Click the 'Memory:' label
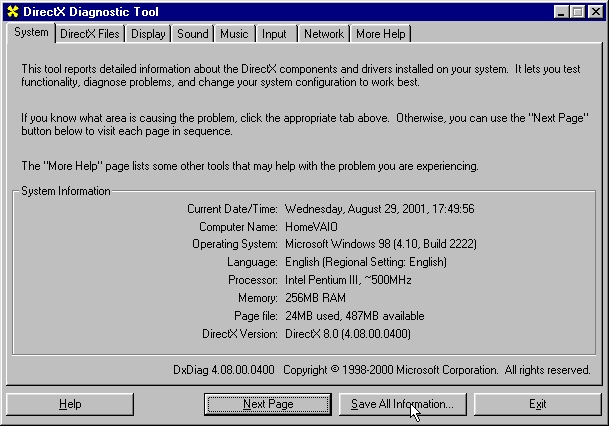 [x=258, y=298]
